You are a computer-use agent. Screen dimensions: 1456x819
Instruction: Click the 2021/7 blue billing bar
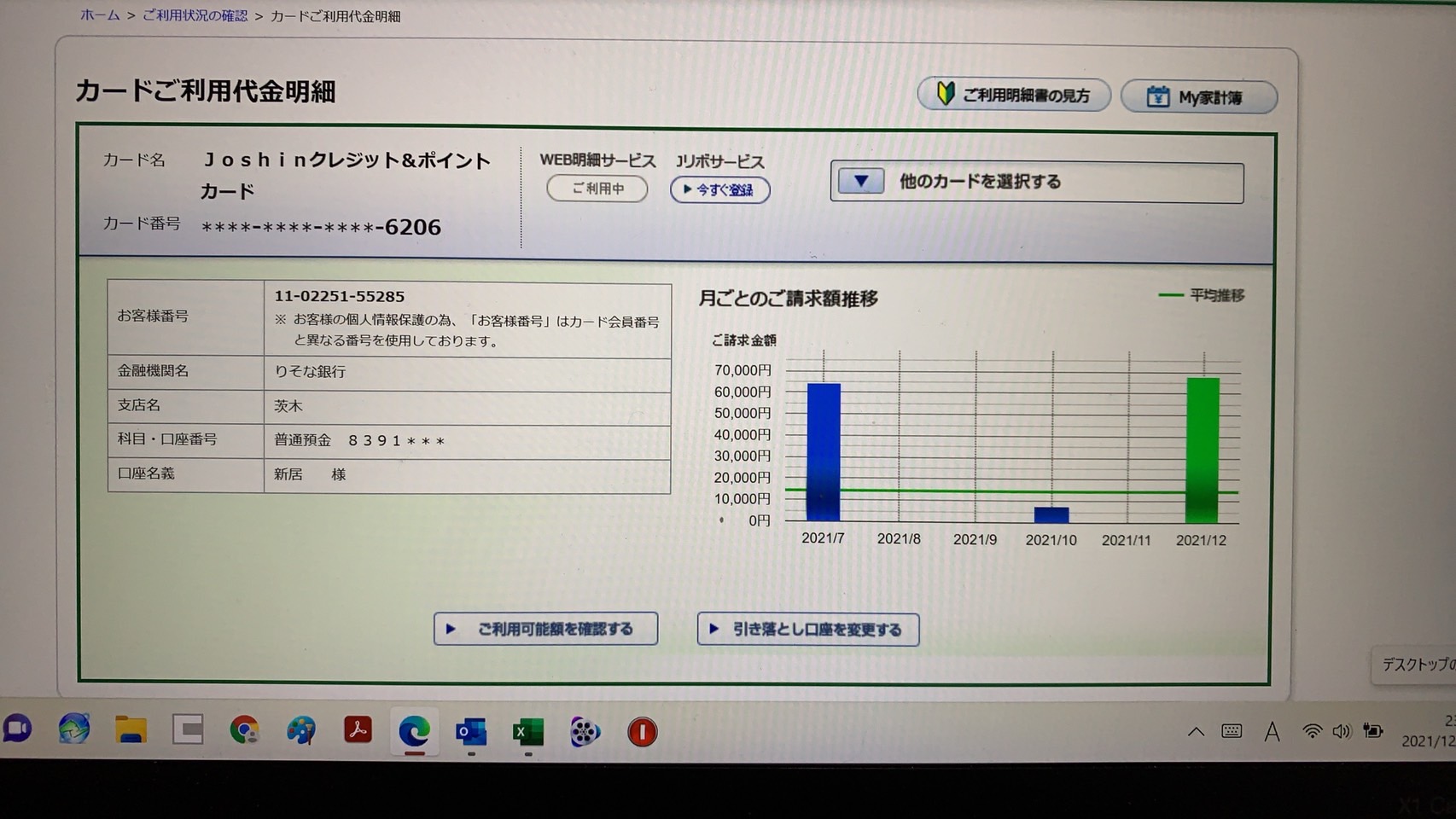(824, 452)
